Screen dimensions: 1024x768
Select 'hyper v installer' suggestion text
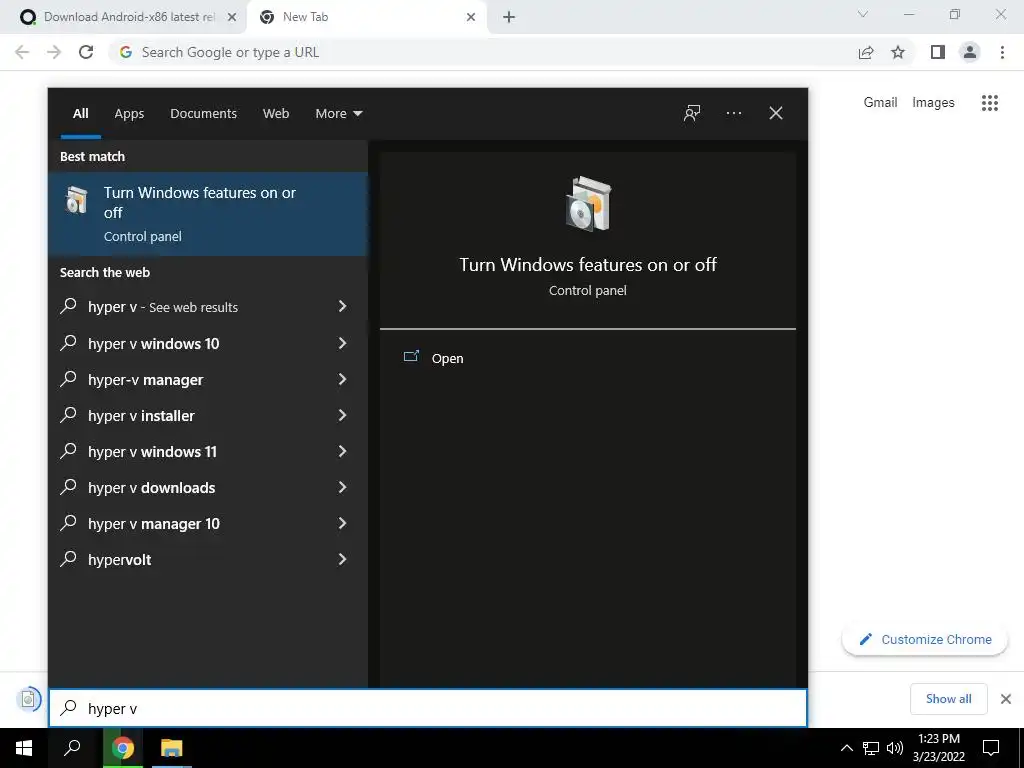(141, 415)
